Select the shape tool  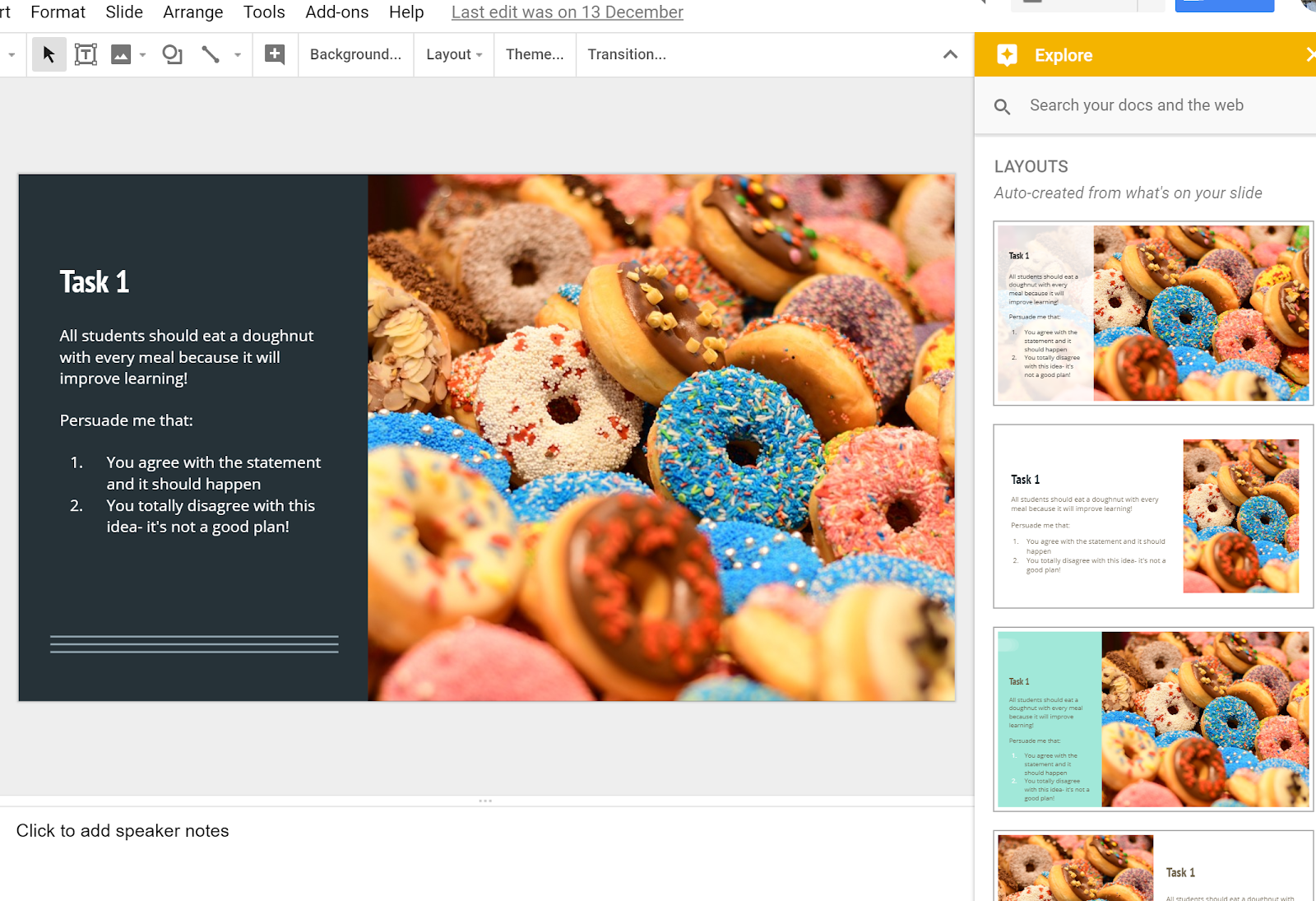point(172,54)
